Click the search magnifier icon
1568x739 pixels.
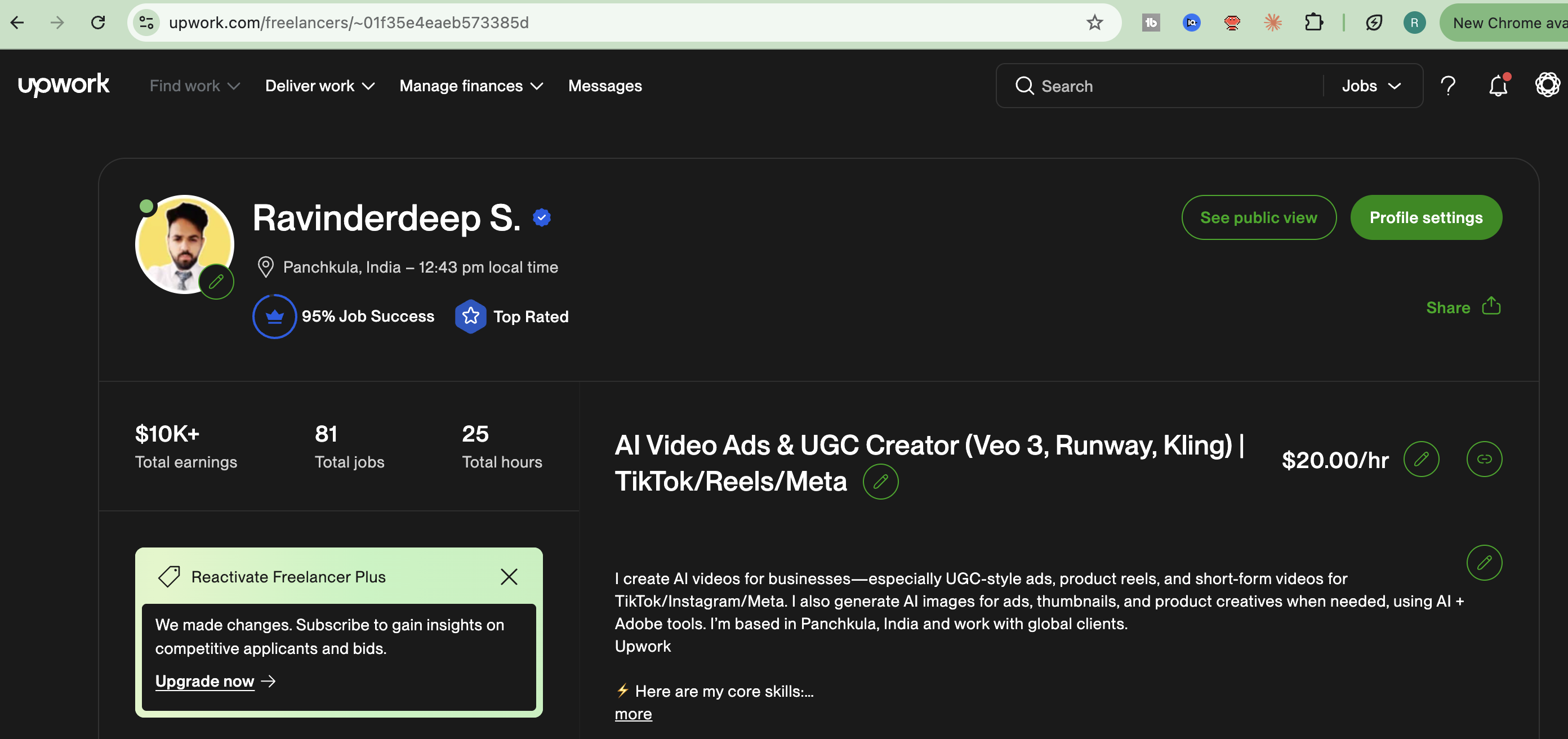pyautogui.click(x=1024, y=86)
